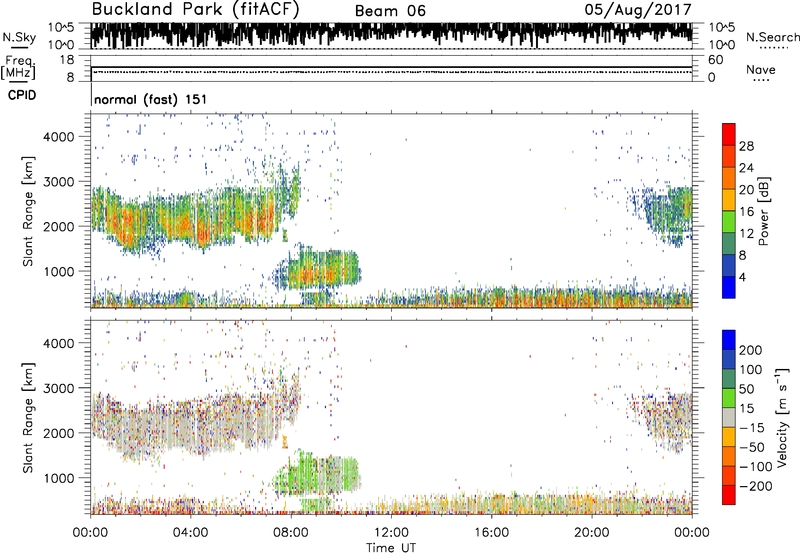
Task: Click the '12:00' time axis tick label
Action: point(391,533)
